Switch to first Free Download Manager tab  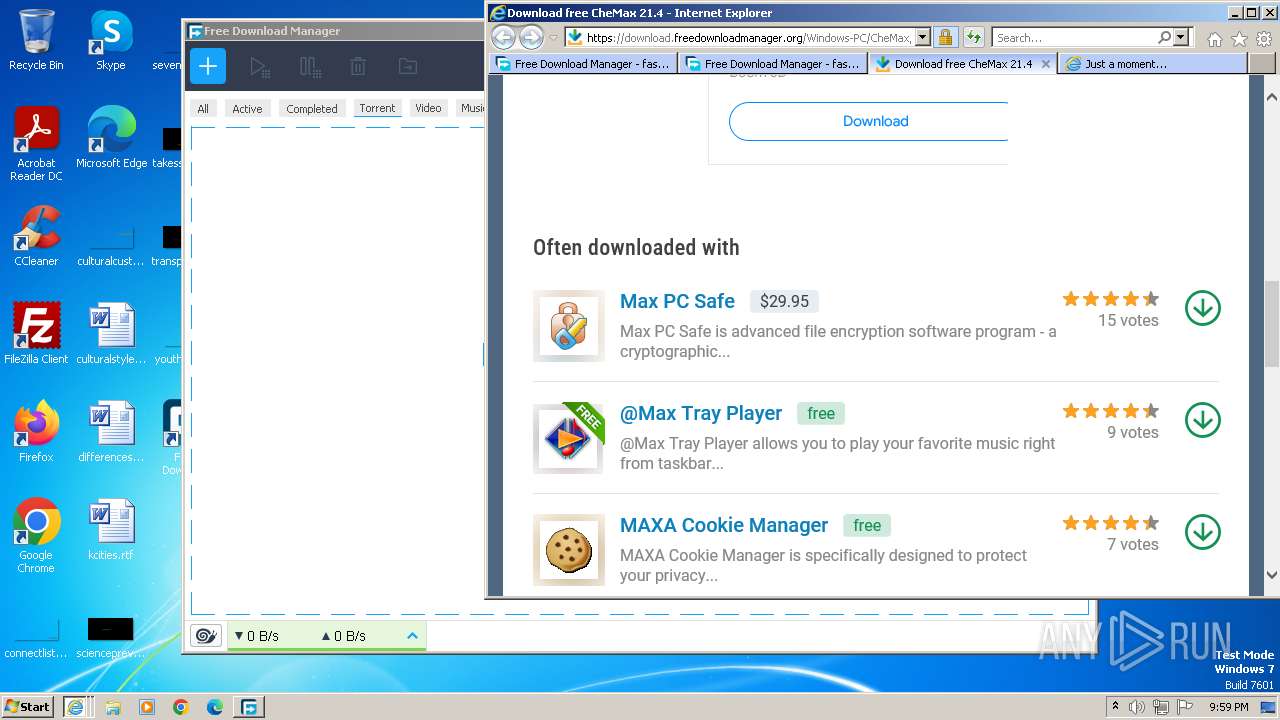coord(584,63)
